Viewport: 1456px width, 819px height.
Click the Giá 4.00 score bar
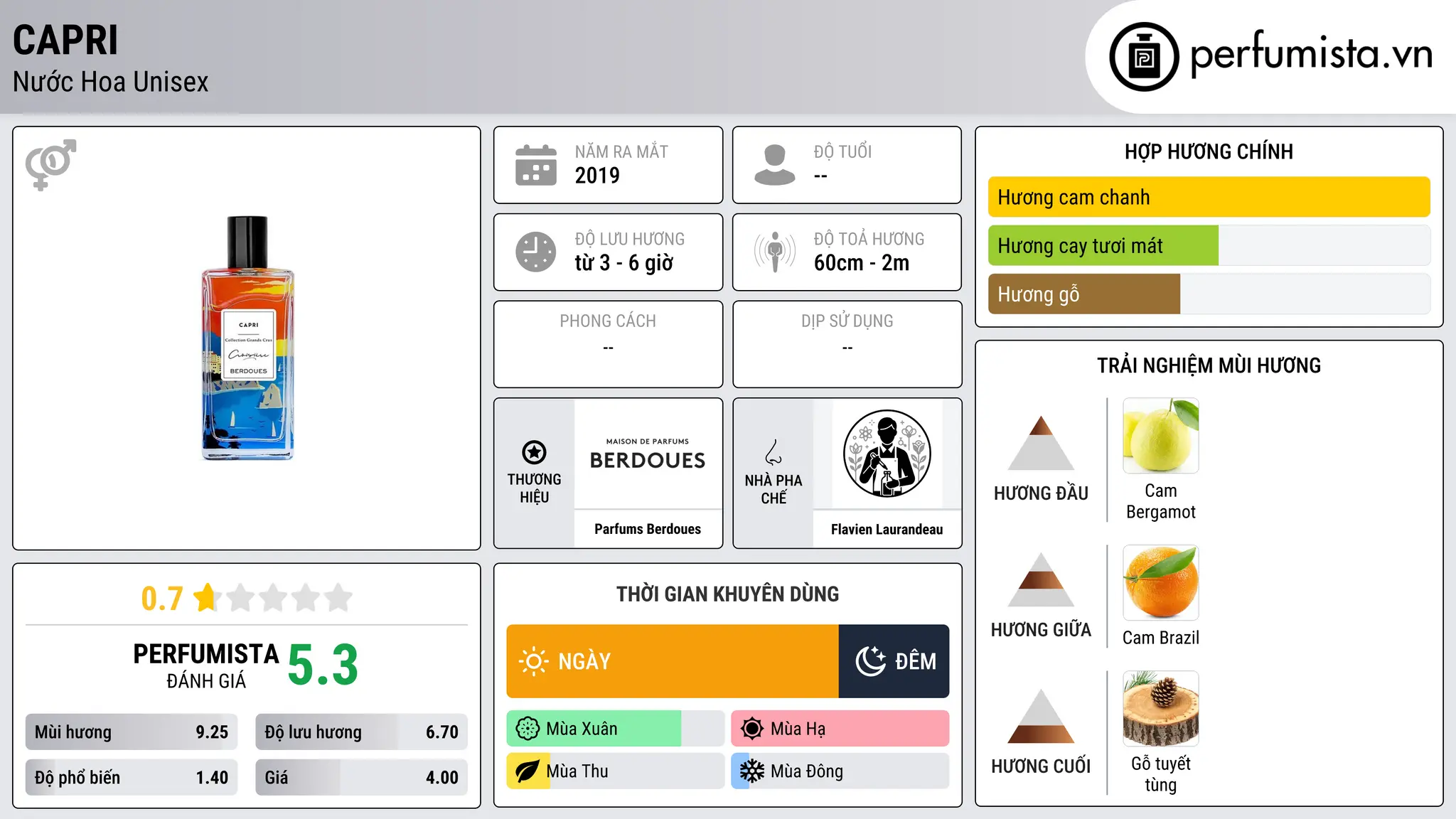pos(361,778)
